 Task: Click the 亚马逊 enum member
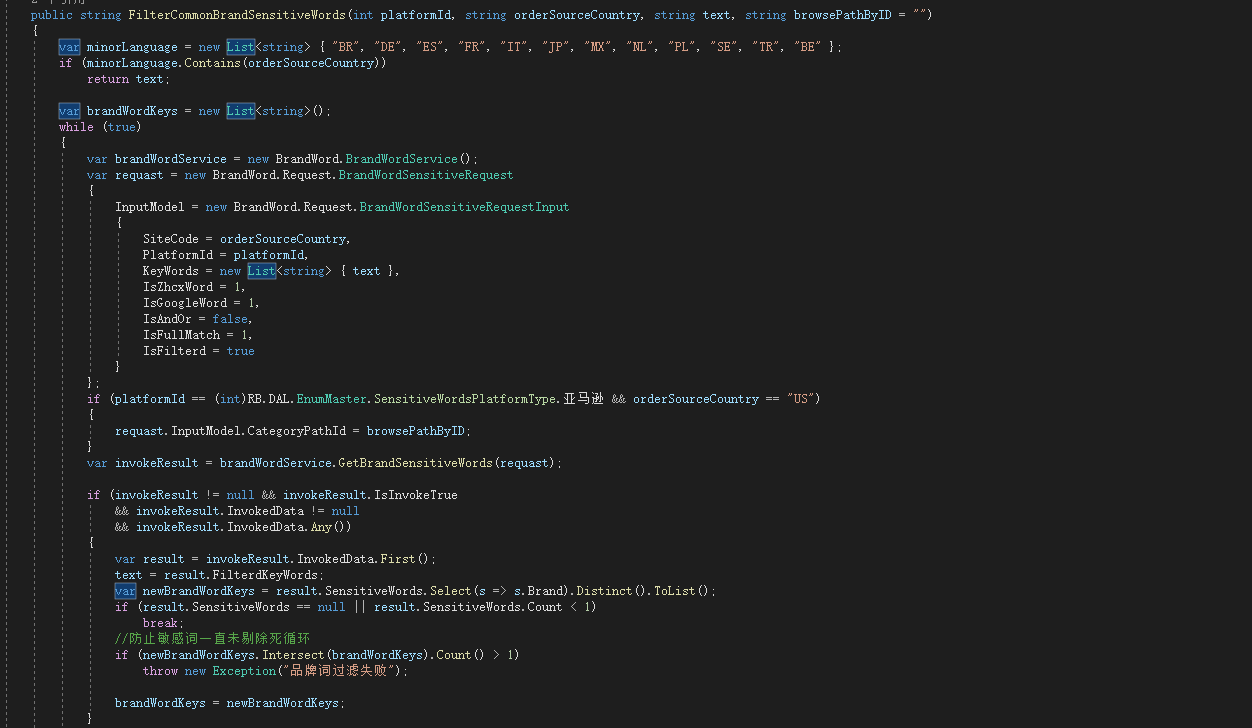click(584, 399)
